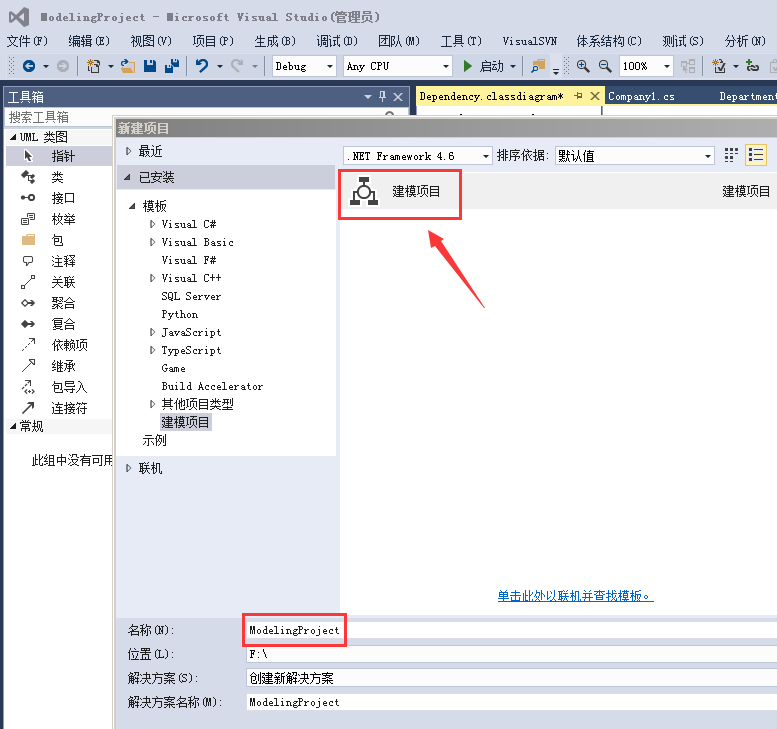Screen dimensions: 777x729
Task: Click the location path input field
Action: pyautogui.click(x=511, y=654)
